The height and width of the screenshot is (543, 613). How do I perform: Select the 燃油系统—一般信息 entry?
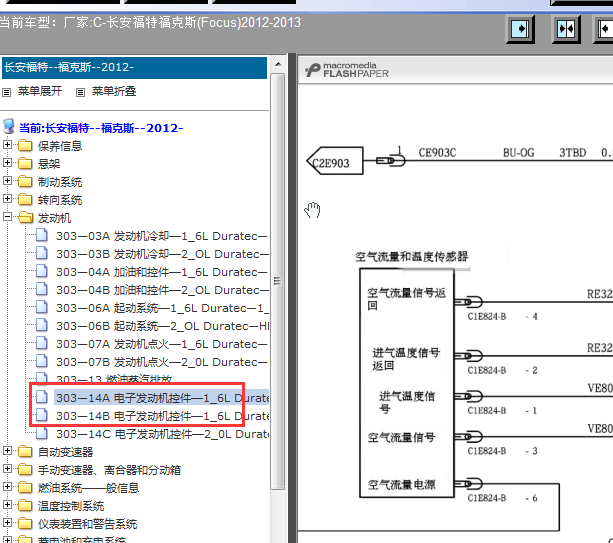[x=88, y=488]
